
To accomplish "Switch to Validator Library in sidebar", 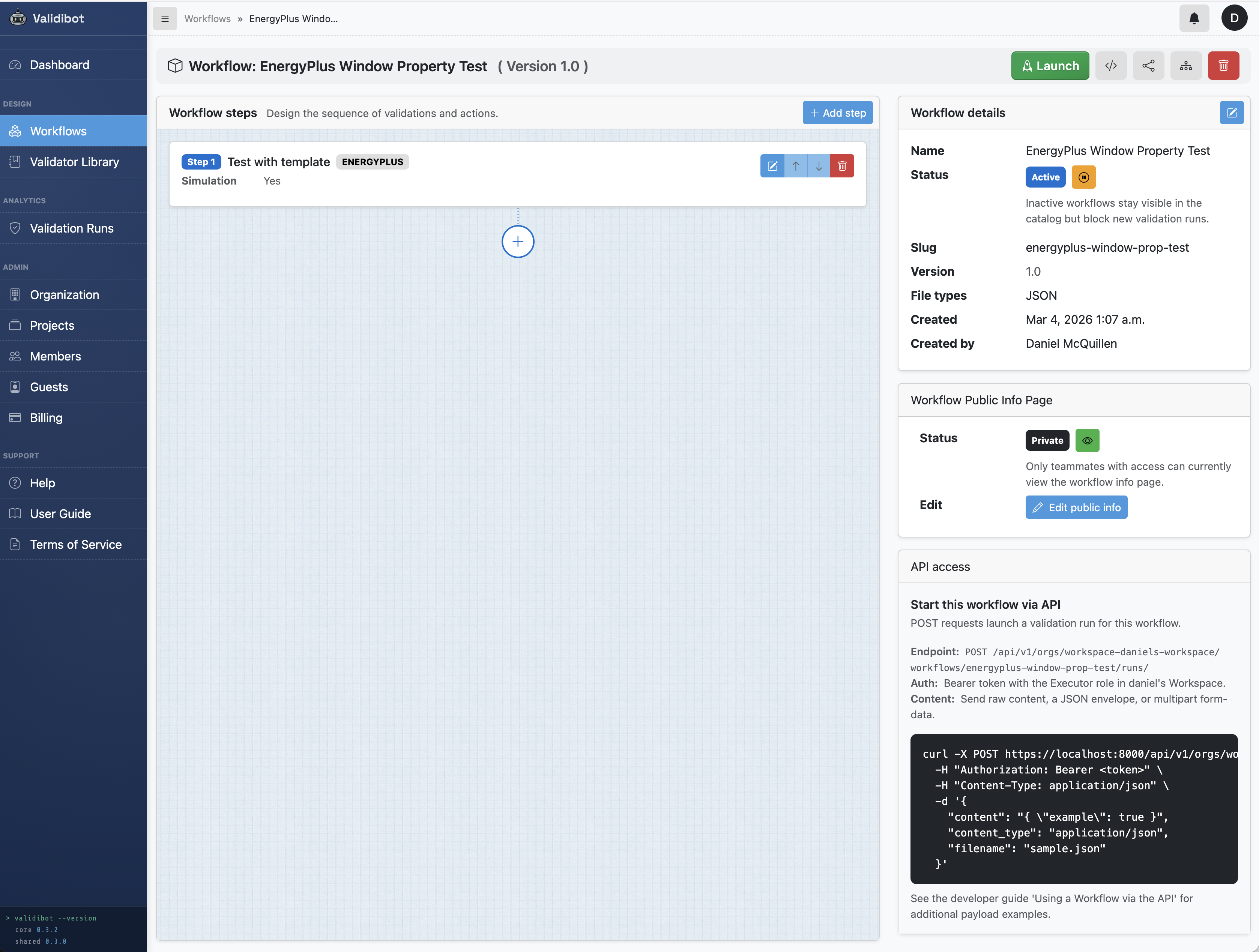I will point(74,162).
